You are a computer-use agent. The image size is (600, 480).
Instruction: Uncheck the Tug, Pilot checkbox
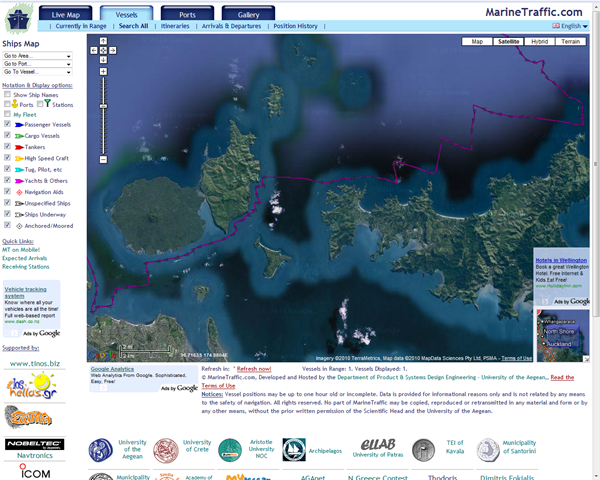(7, 168)
